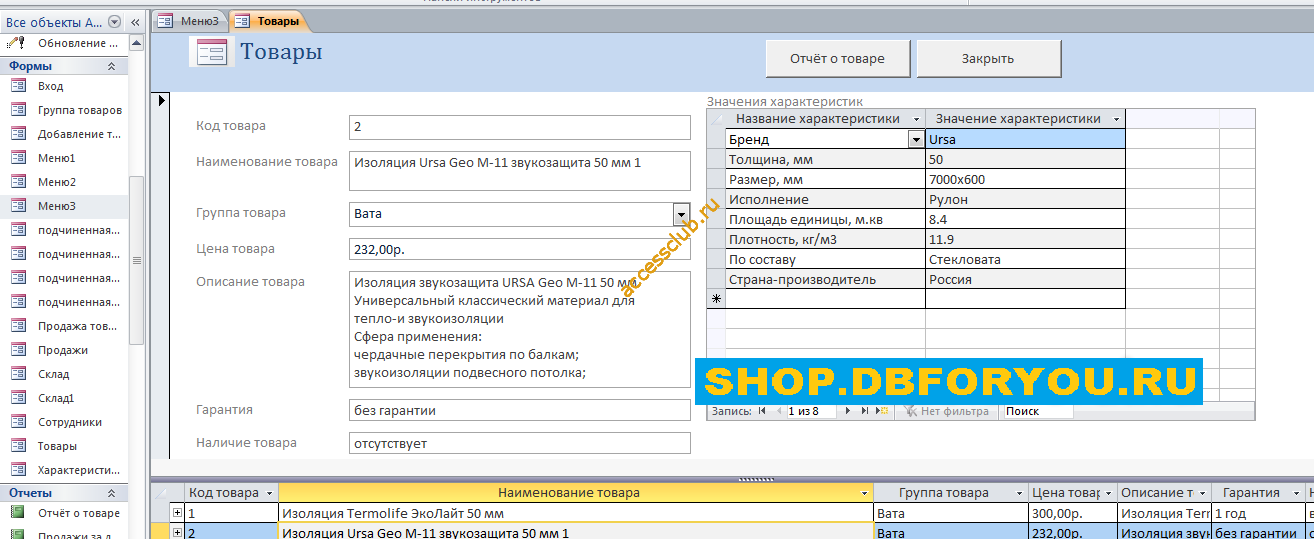Open Значение характеристики column filter dropdown

click(1116, 119)
